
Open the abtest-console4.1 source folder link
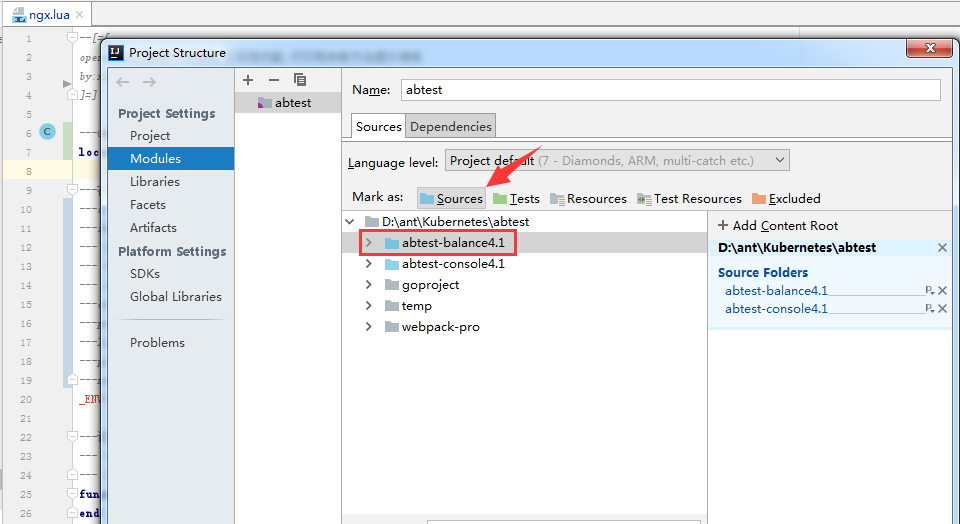point(776,309)
